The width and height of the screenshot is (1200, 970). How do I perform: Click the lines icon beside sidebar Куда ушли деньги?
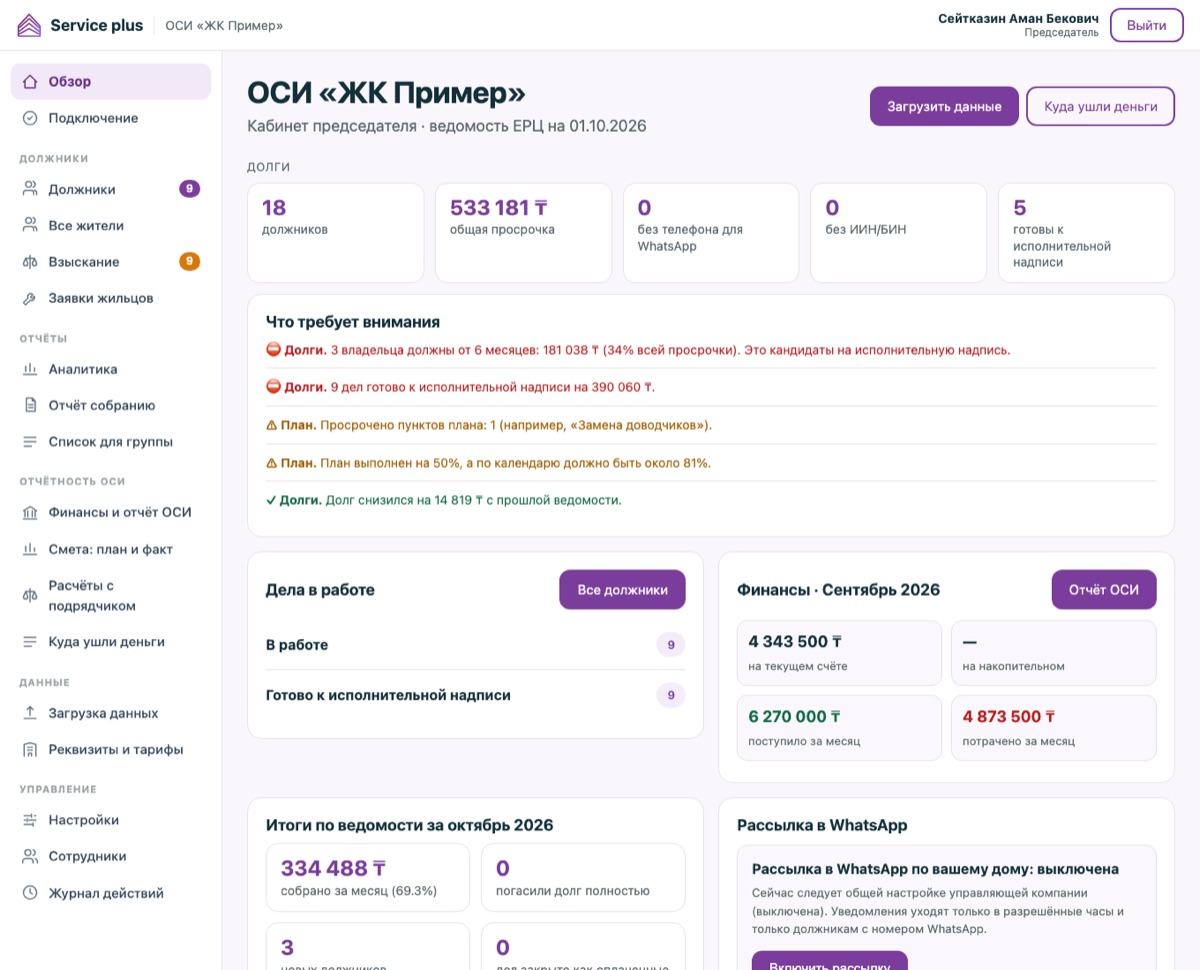[30, 642]
